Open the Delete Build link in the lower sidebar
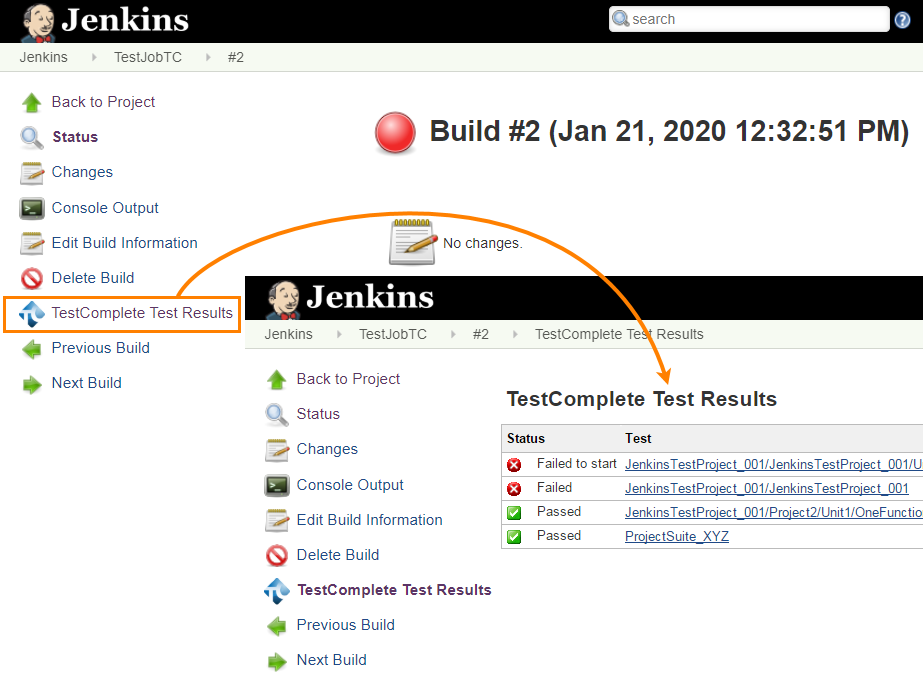 (x=337, y=555)
